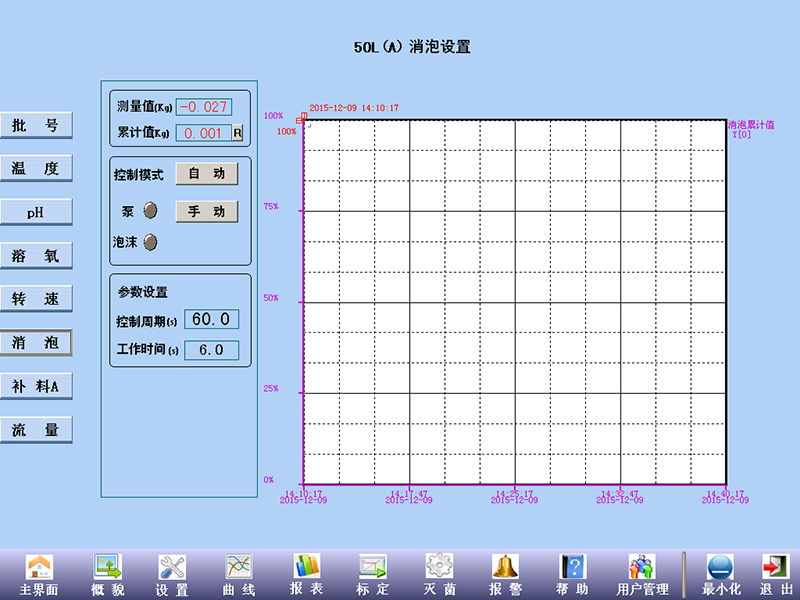Click the 工作时间 value field 6.0
Image resolution: width=800 pixels, height=600 pixels.
pyautogui.click(x=211, y=350)
